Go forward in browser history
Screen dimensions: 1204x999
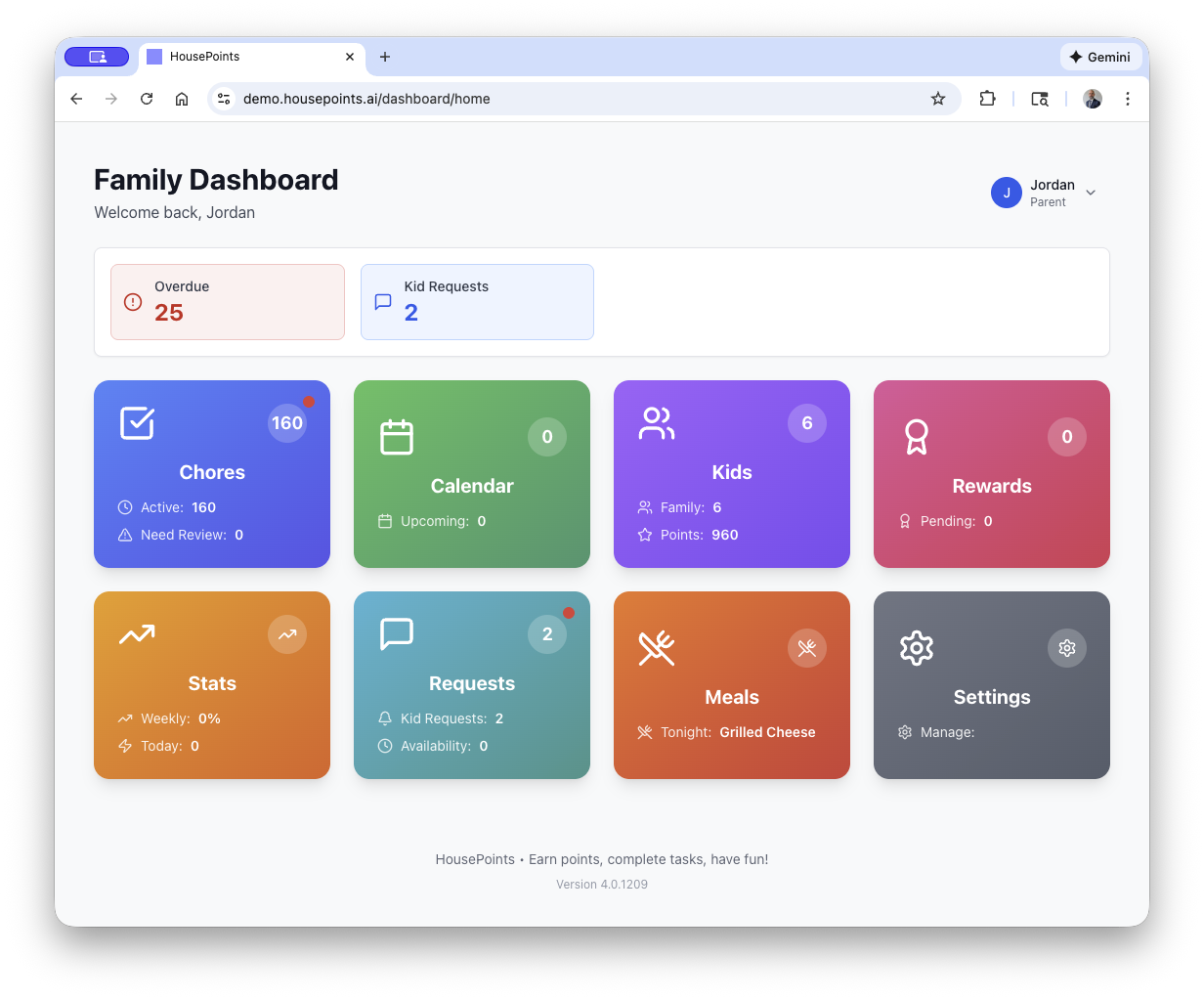click(x=111, y=99)
